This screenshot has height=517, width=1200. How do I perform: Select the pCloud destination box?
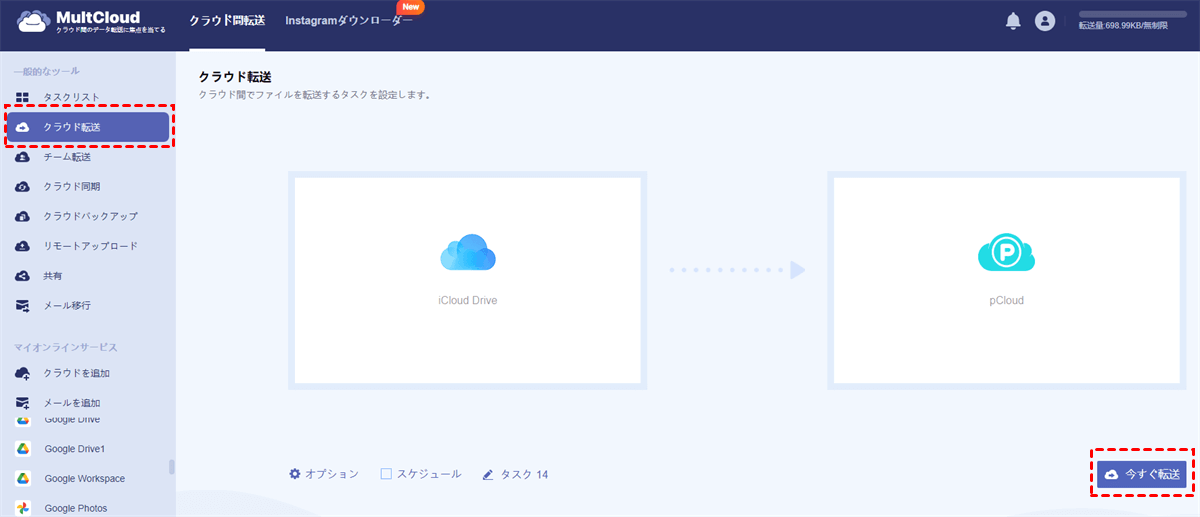[x=1006, y=280]
